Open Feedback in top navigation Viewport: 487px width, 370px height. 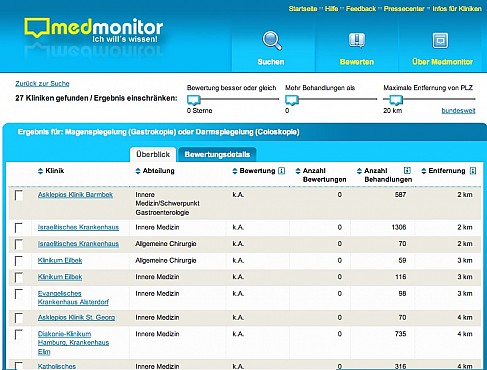(361, 9)
